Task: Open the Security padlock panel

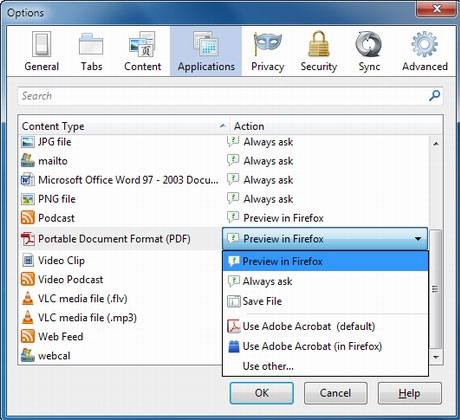Action: coord(319,52)
